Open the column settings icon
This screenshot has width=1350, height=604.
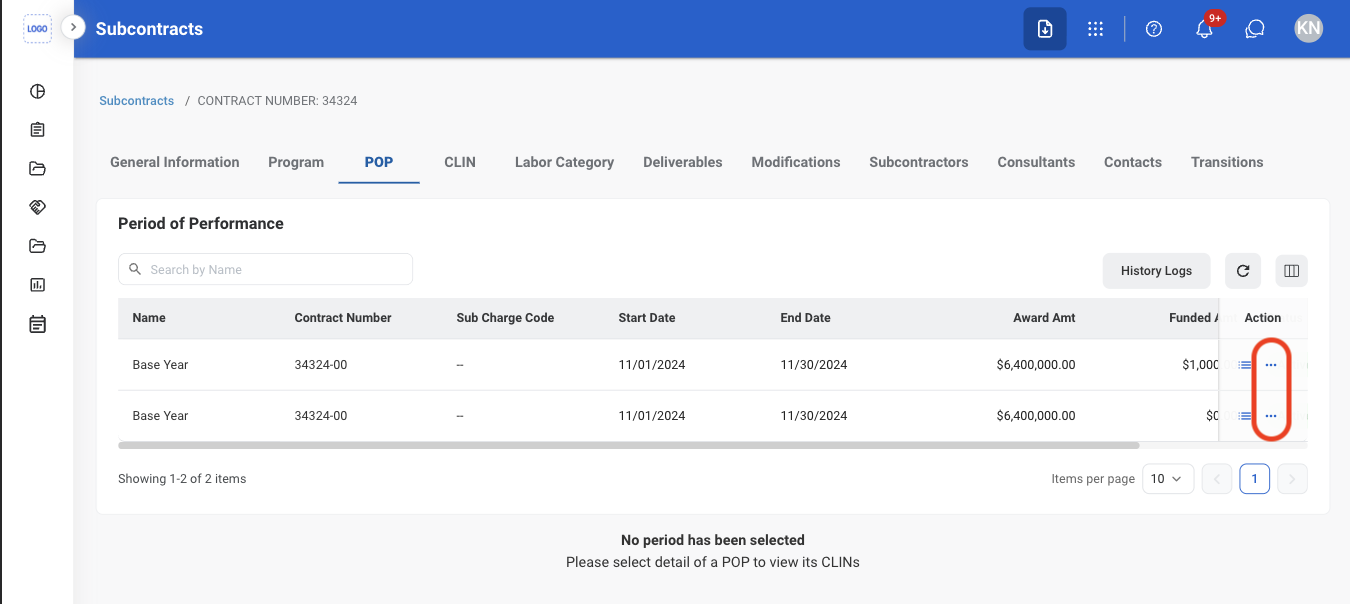pyautogui.click(x=1291, y=270)
